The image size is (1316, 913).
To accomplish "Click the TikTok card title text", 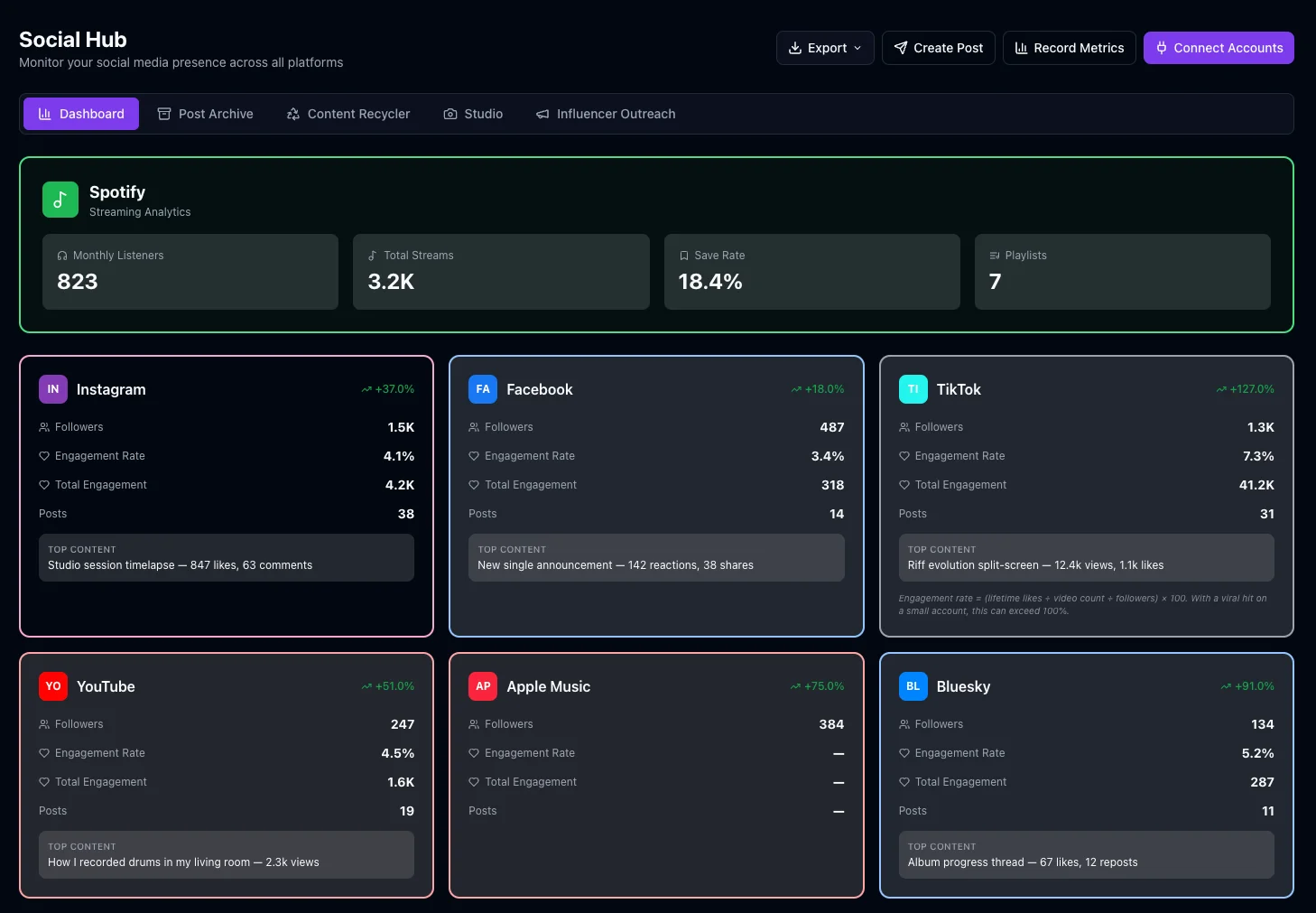I will [x=959, y=389].
